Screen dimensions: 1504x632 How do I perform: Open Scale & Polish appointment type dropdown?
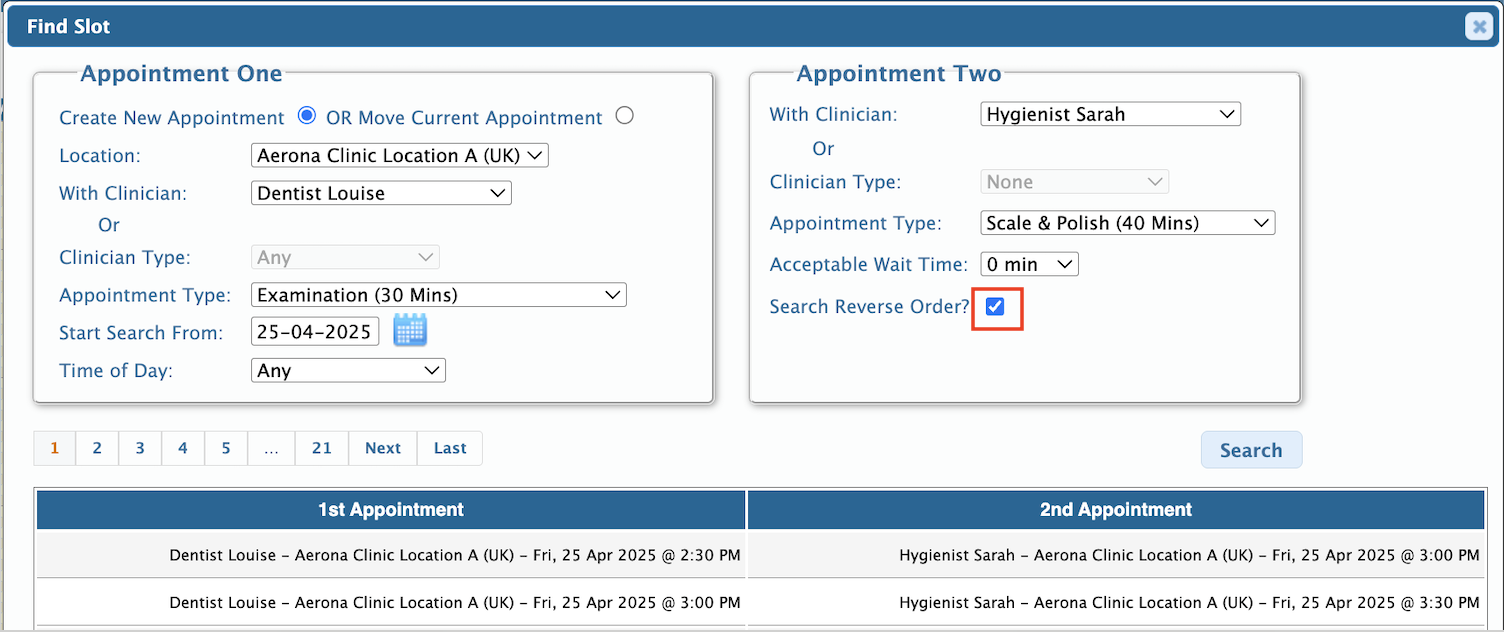pos(1128,223)
